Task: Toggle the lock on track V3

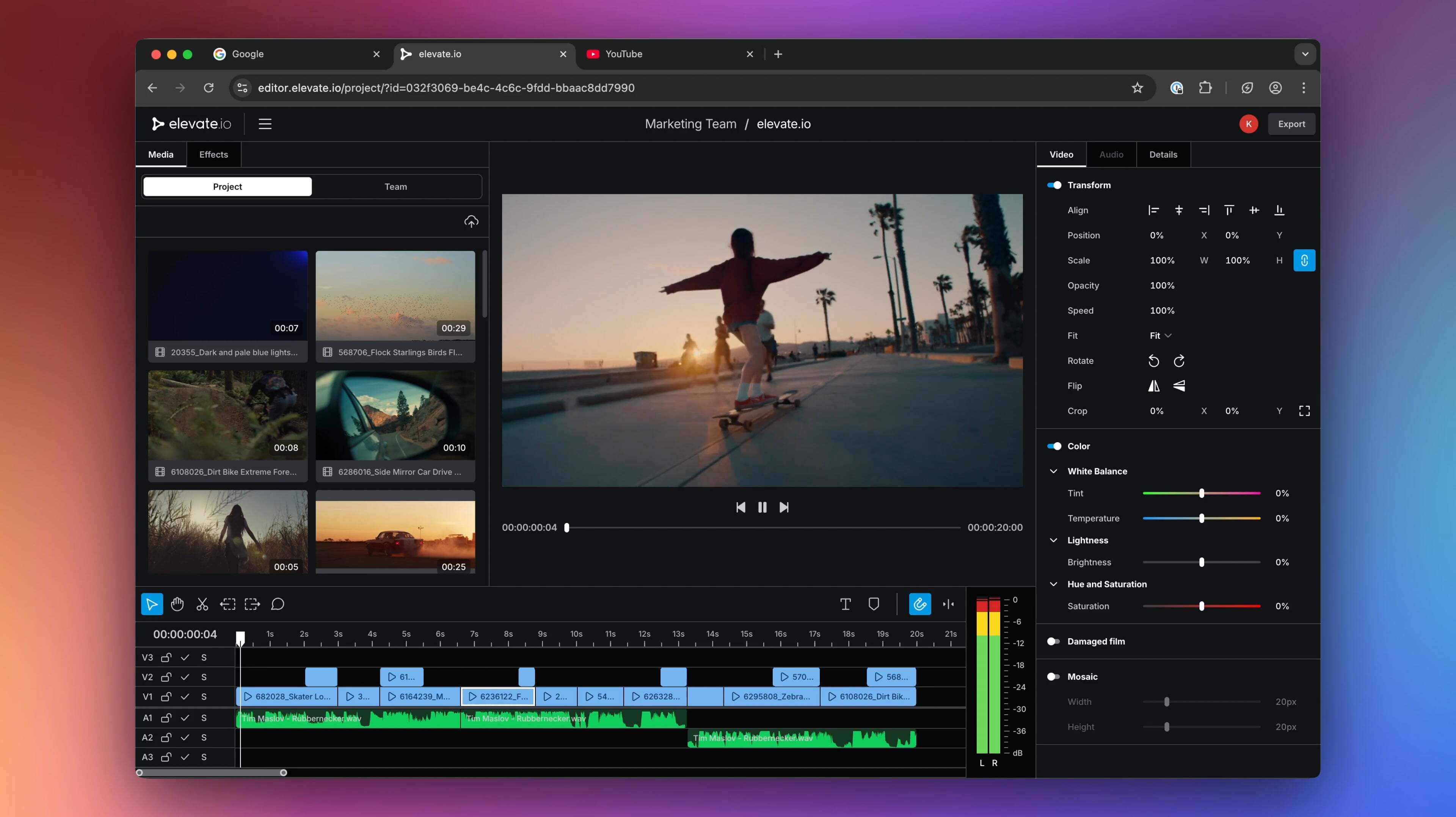Action: pyautogui.click(x=166, y=658)
